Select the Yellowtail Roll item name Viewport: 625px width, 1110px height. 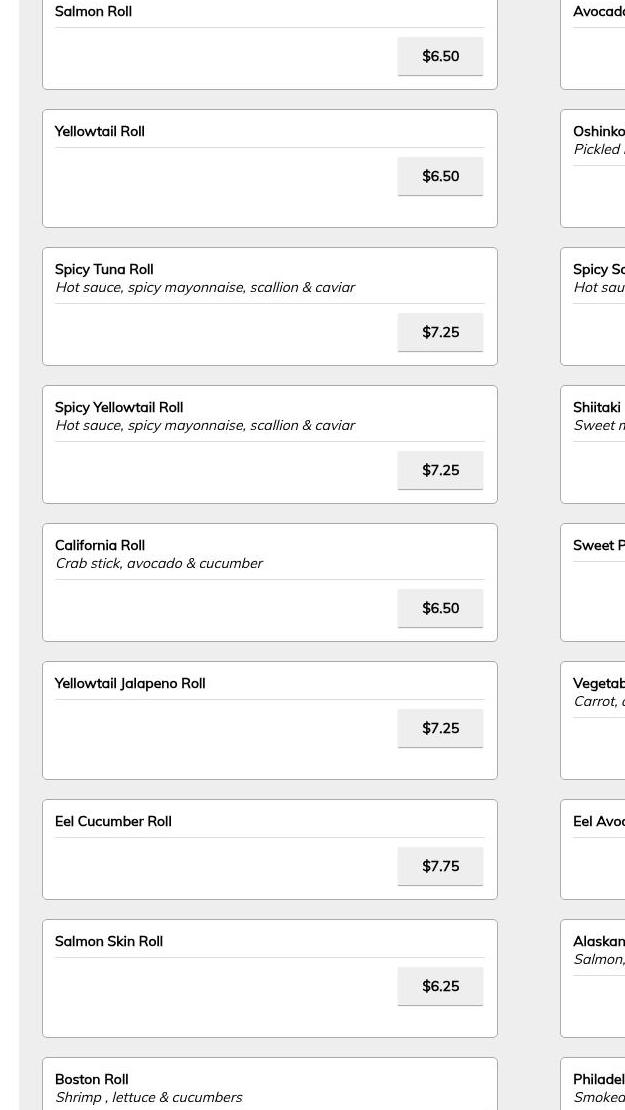tap(99, 131)
